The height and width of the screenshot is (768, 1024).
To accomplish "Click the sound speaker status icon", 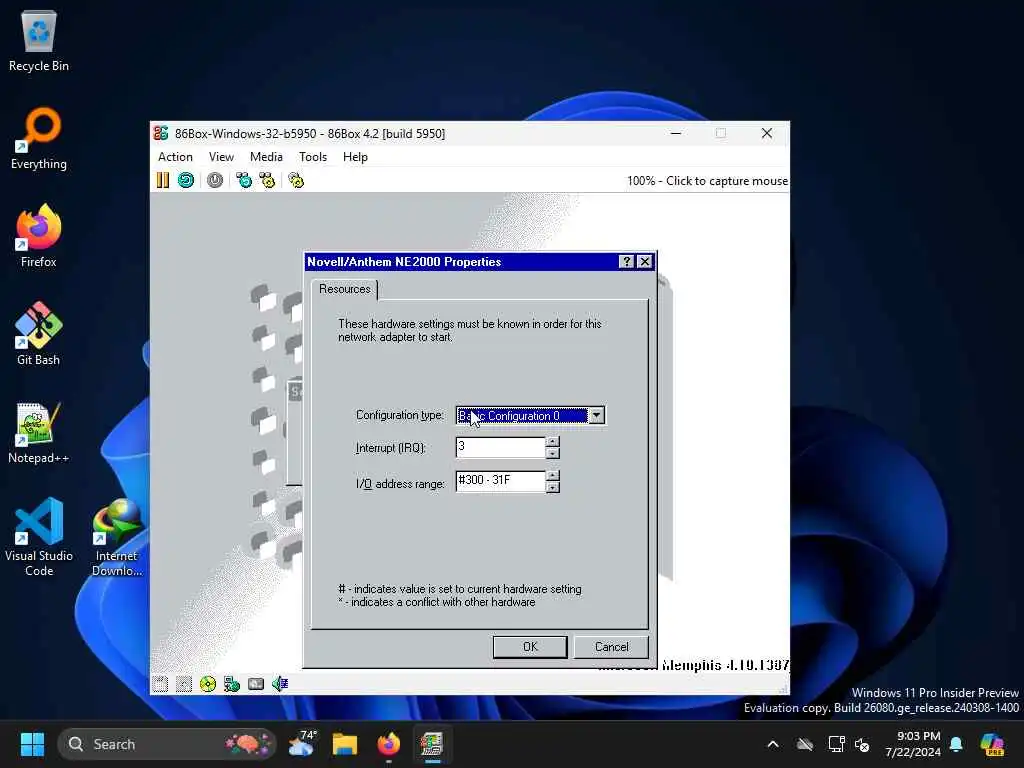I will coord(280,684).
